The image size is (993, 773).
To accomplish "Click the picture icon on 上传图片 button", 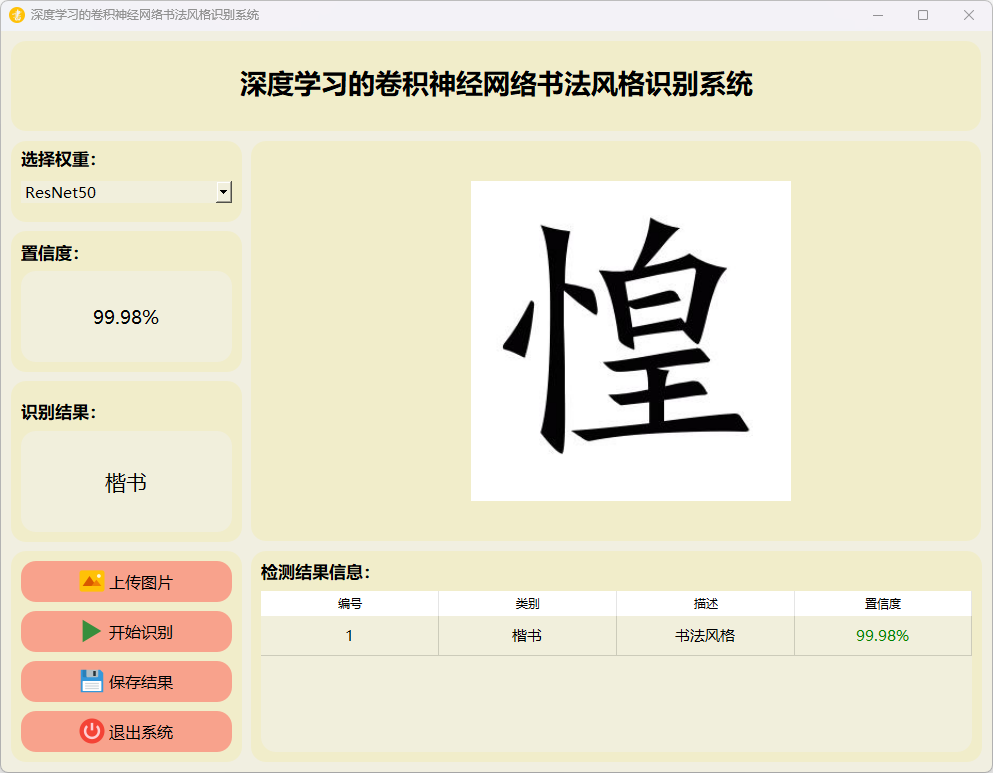I will pyautogui.click(x=91, y=581).
